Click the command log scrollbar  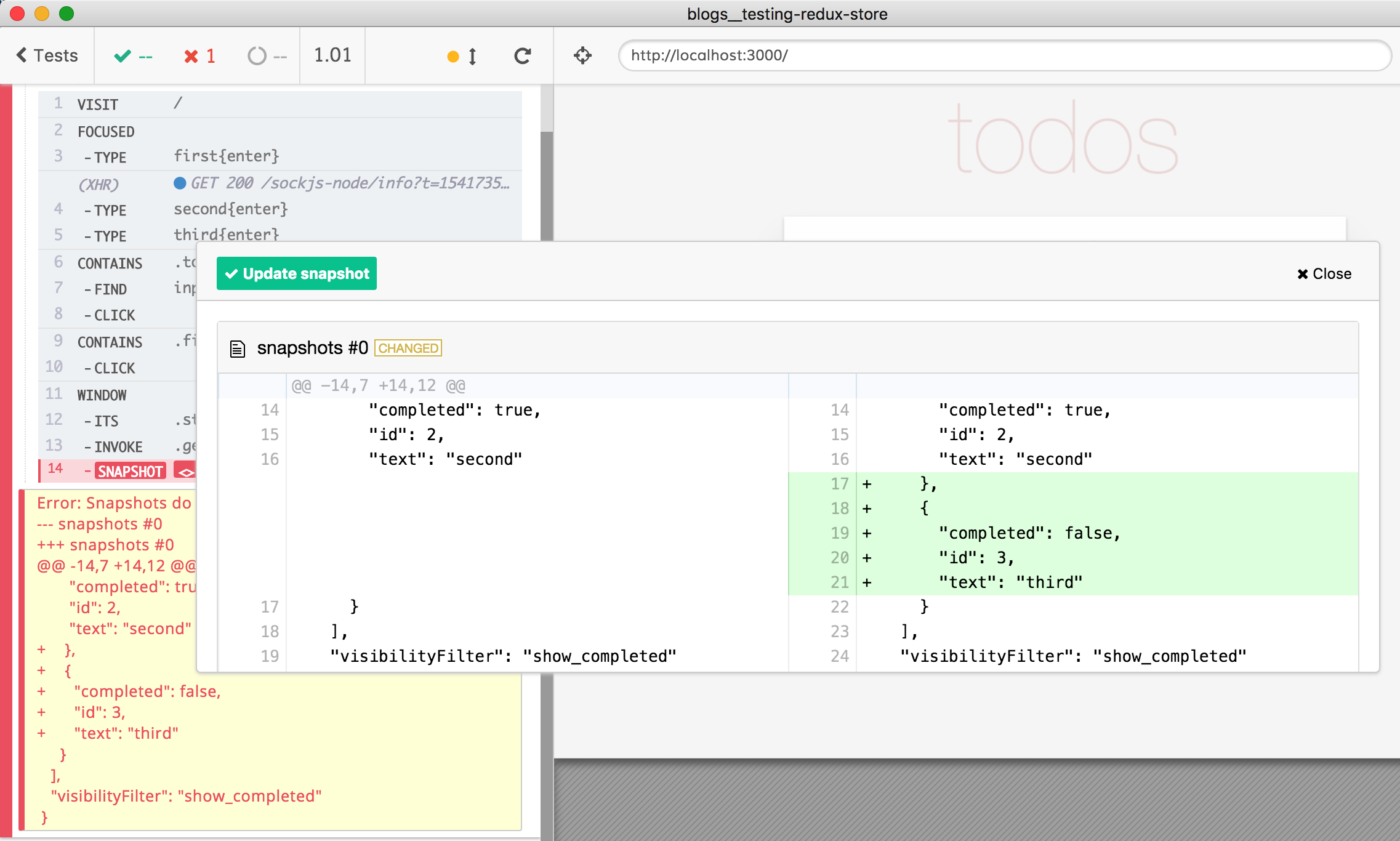pos(546,185)
